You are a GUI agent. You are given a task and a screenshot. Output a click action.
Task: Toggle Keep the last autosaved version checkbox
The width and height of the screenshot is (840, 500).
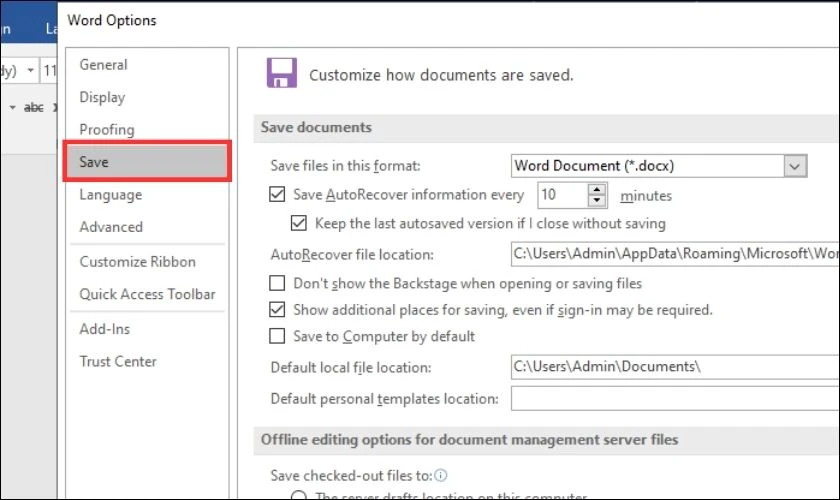pyautogui.click(x=299, y=222)
